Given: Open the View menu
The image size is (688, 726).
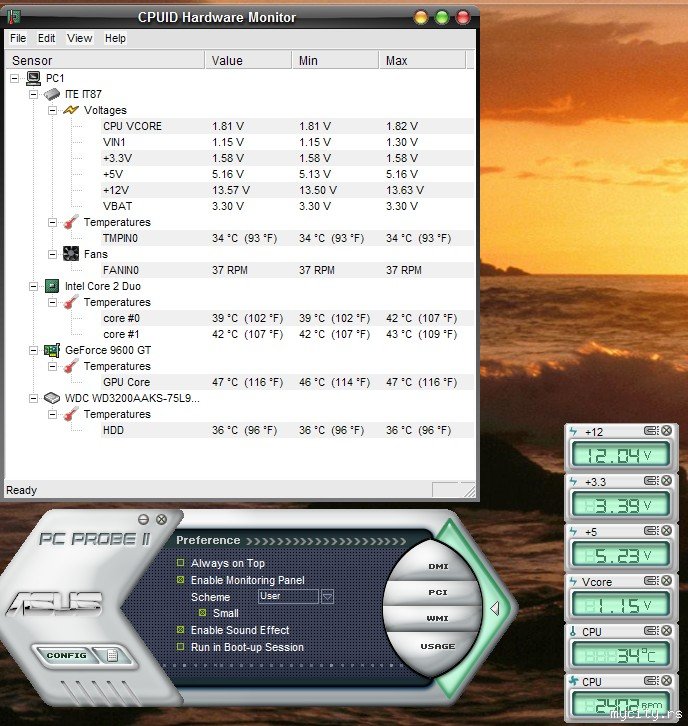Looking at the screenshot, I should pyautogui.click(x=79, y=38).
